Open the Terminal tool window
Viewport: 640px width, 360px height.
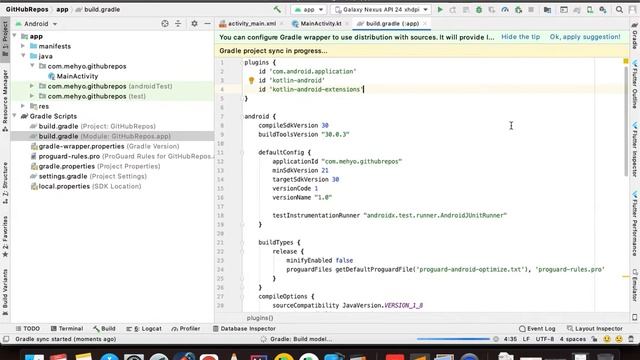point(67,329)
